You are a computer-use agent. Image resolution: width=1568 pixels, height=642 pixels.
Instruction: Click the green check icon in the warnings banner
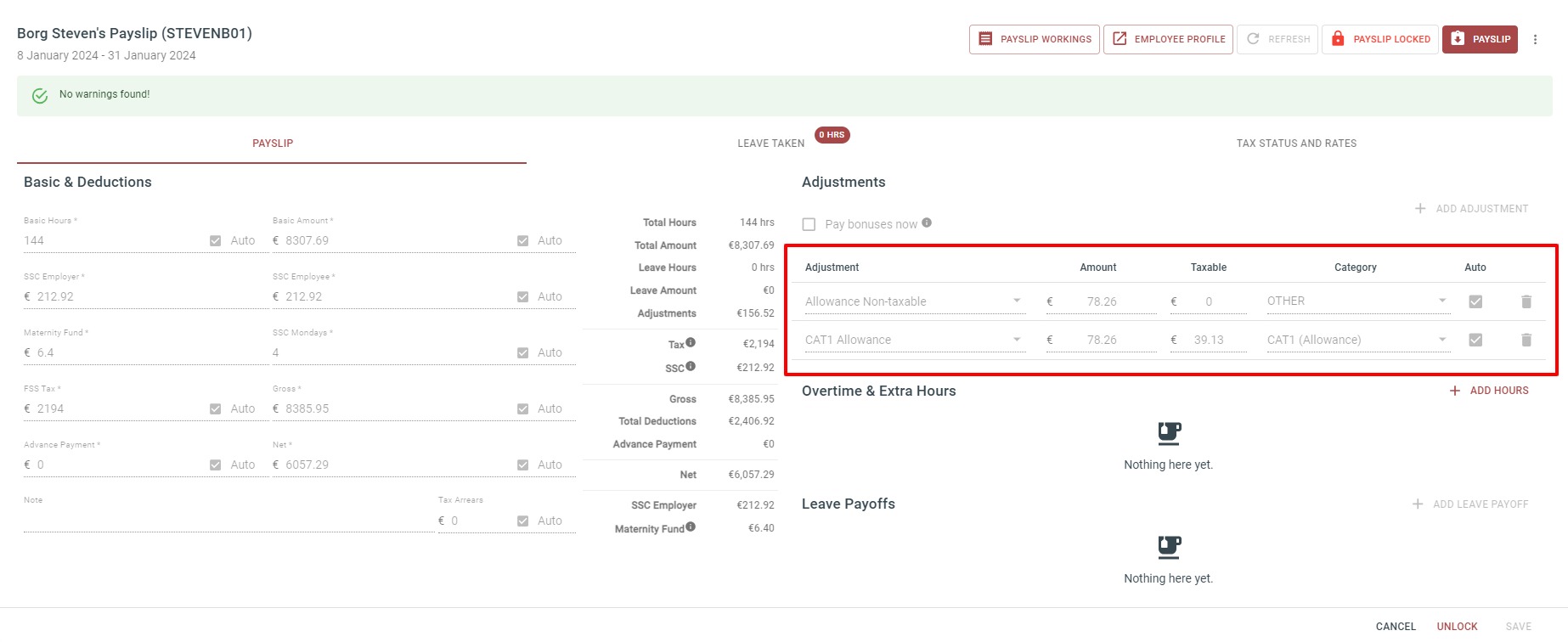(x=40, y=96)
